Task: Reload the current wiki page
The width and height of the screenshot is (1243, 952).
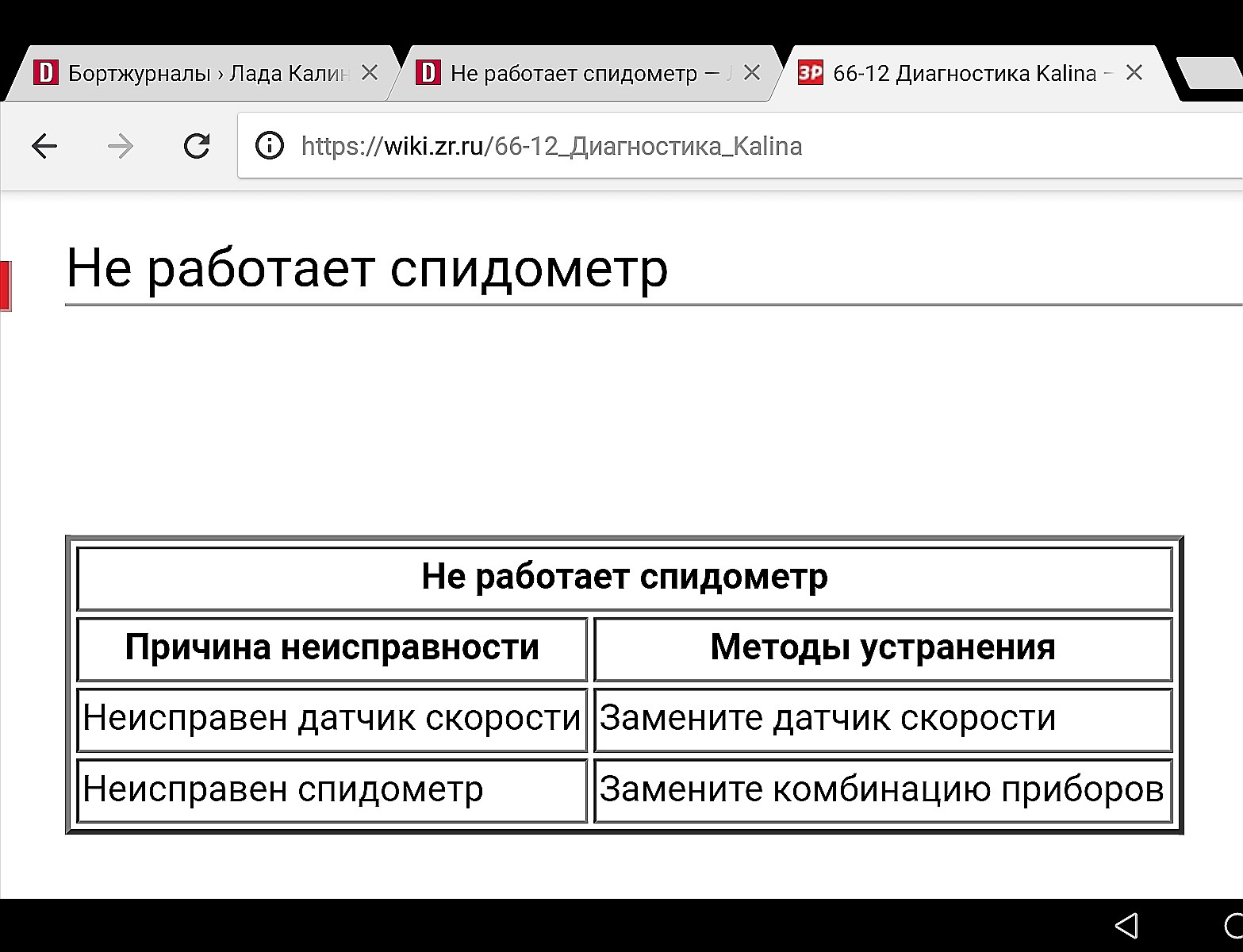Action: pos(196,146)
